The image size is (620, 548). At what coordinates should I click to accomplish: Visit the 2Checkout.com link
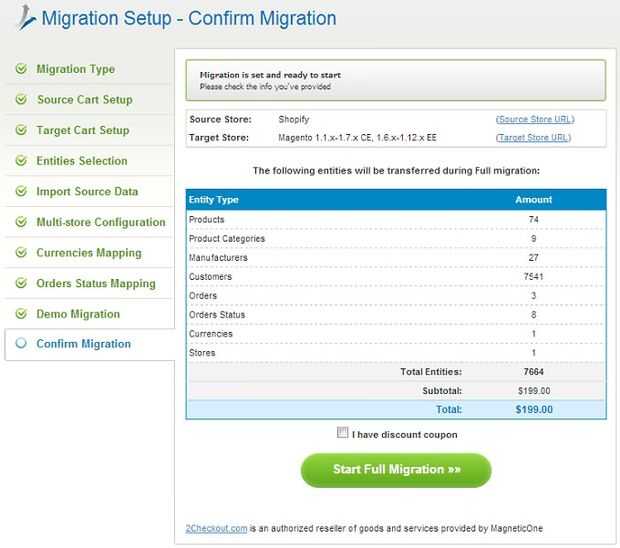pyautogui.click(x=216, y=528)
